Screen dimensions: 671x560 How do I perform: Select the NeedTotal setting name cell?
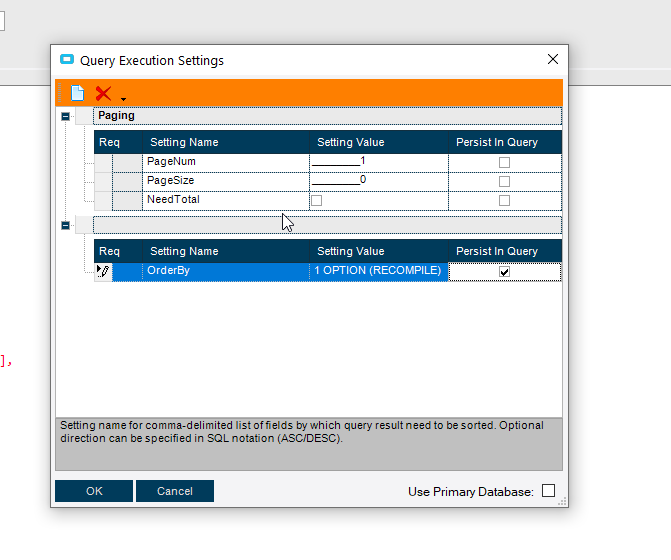(226, 201)
